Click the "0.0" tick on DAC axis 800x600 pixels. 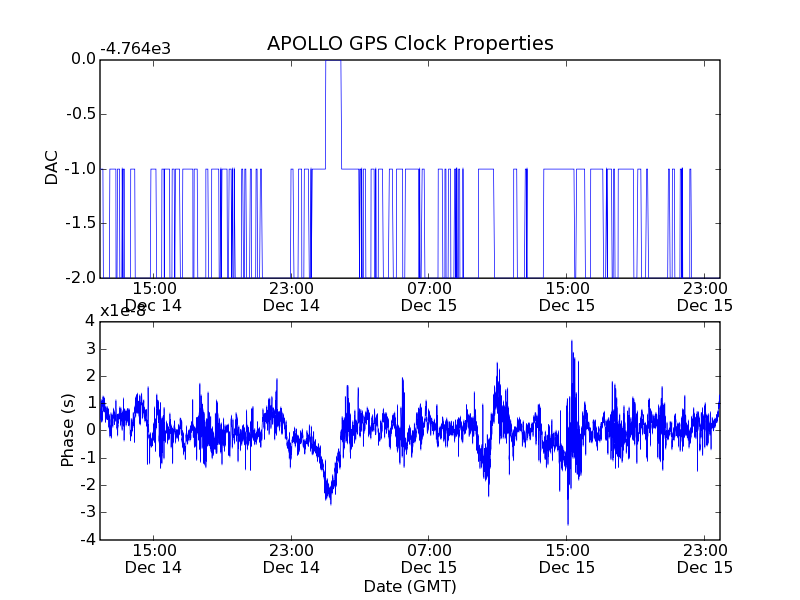point(83,59)
